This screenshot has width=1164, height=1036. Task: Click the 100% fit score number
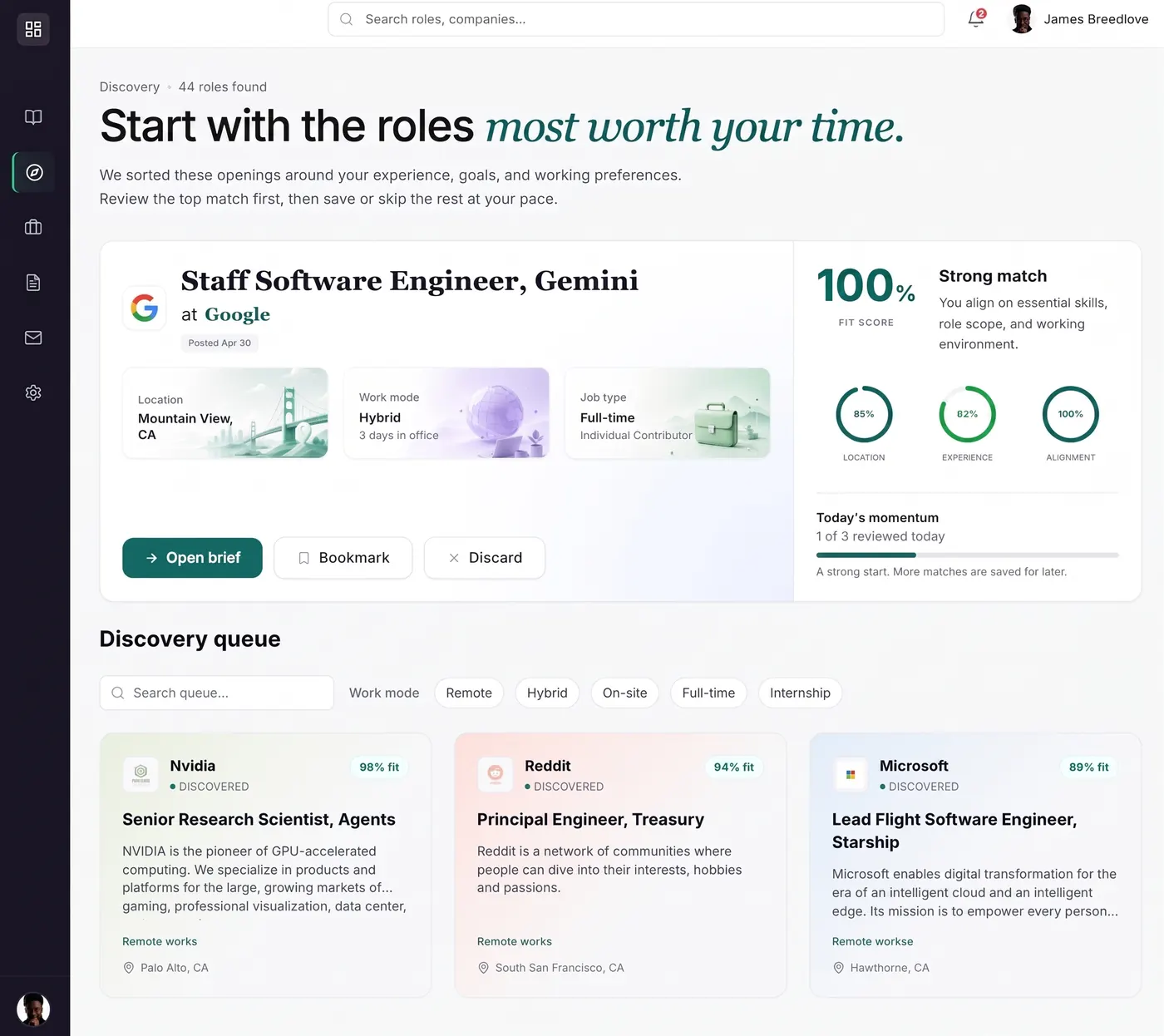tap(866, 285)
